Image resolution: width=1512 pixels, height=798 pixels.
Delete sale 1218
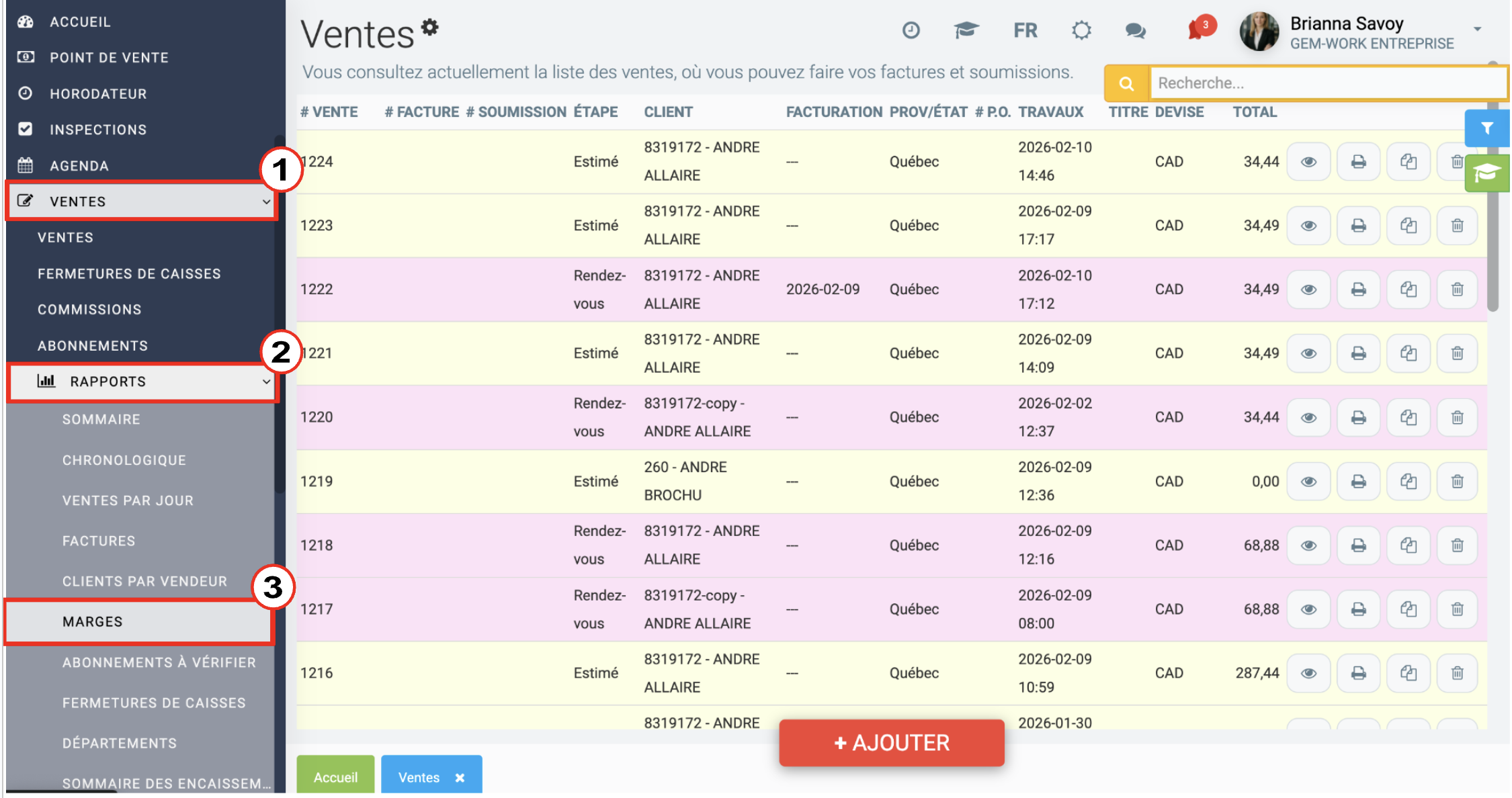[1457, 545]
